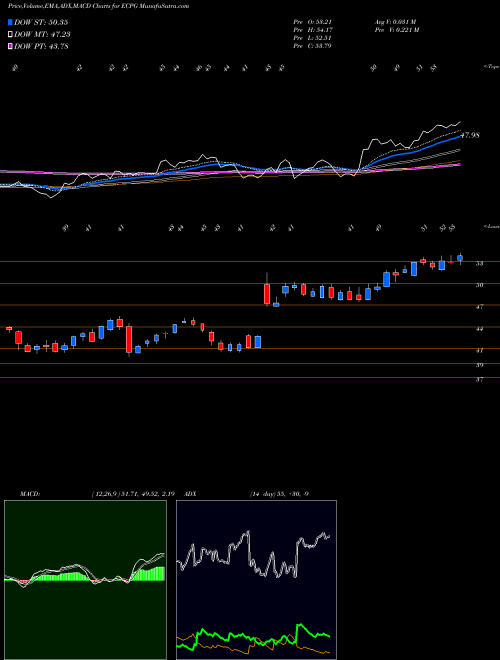Click the 47.98 label on EMA chart

pos(470,136)
